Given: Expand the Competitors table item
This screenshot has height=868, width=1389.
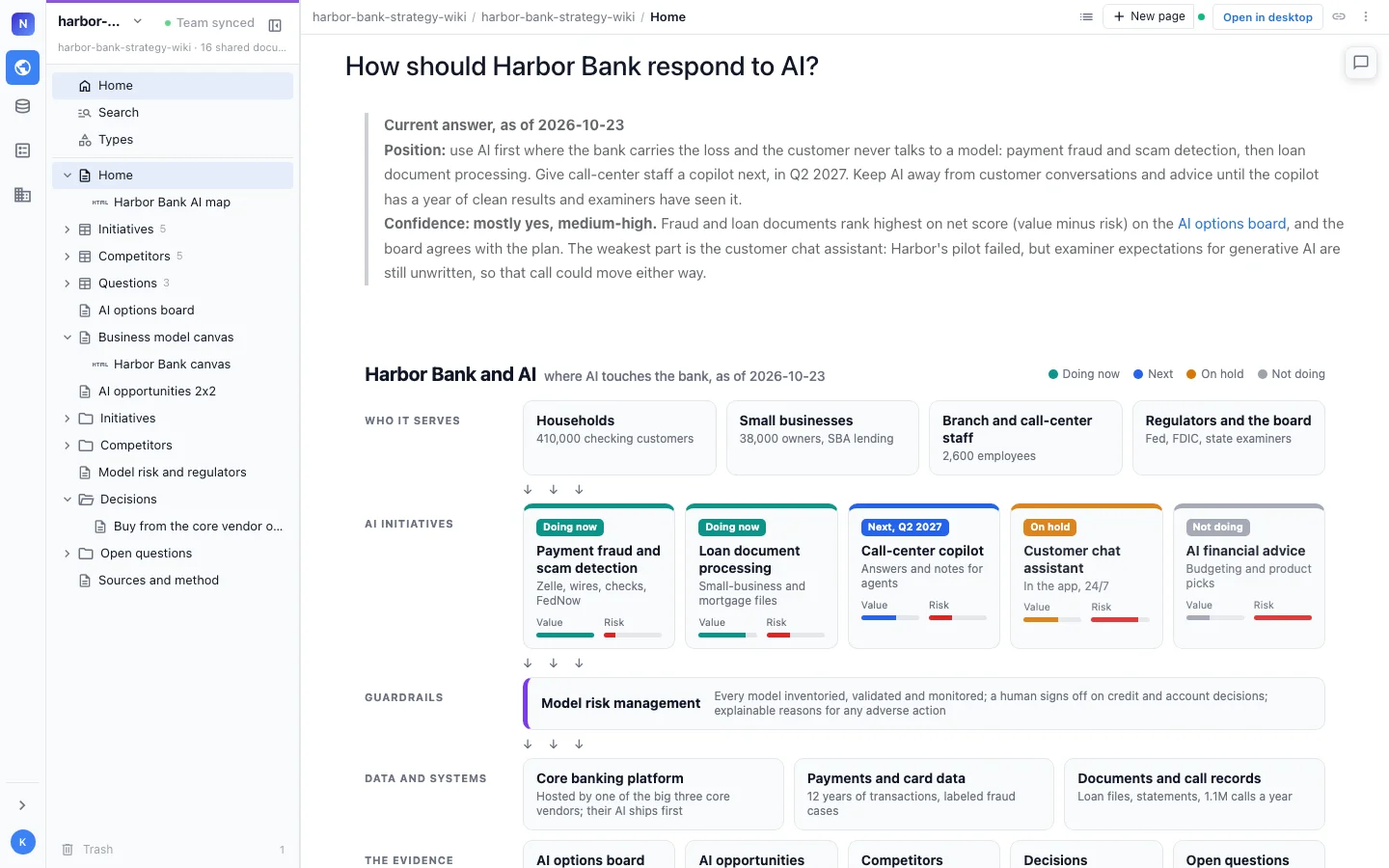Looking at the screenshot, I should 68,257.
